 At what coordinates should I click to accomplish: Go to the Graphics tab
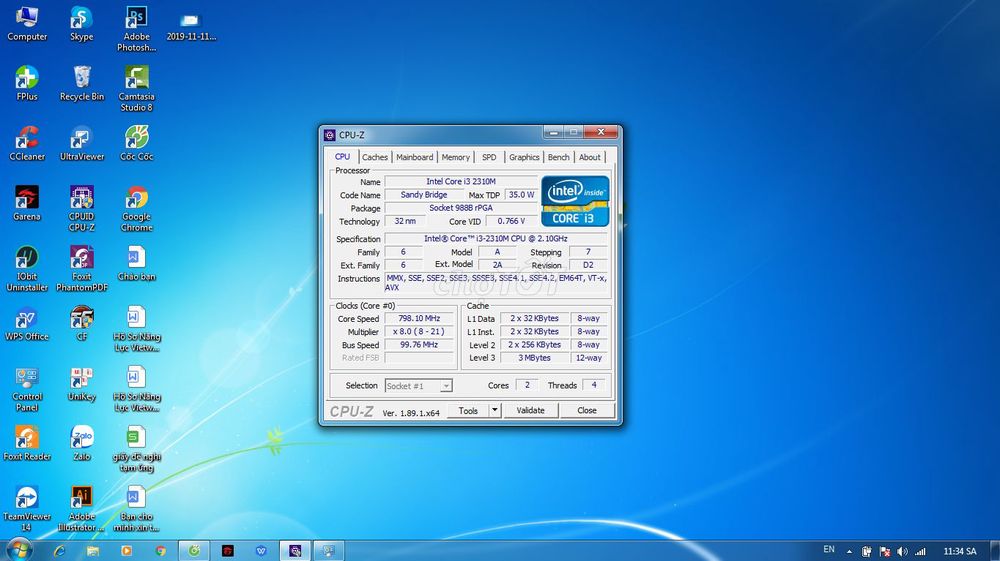pyautogui.click(x=524, y=157)
